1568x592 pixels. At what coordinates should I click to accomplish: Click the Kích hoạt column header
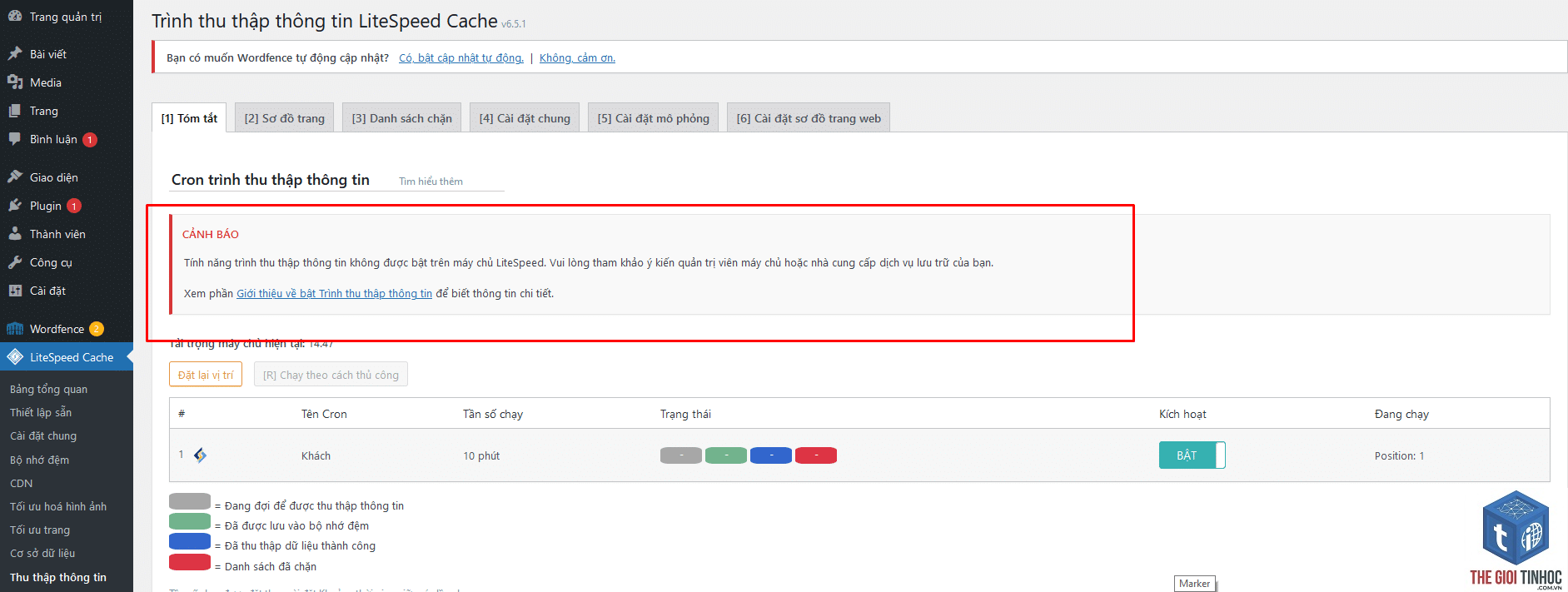click(x=1182, y=414)
